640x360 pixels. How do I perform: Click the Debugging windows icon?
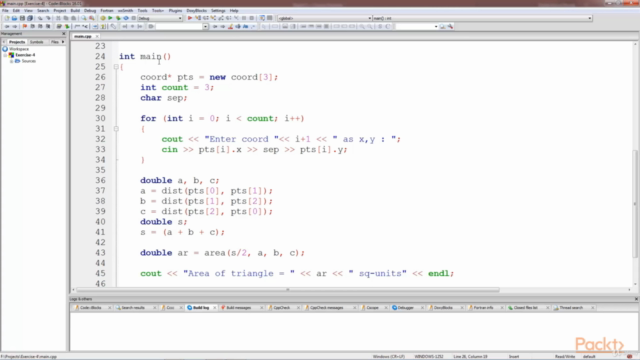tap(262, 18)
